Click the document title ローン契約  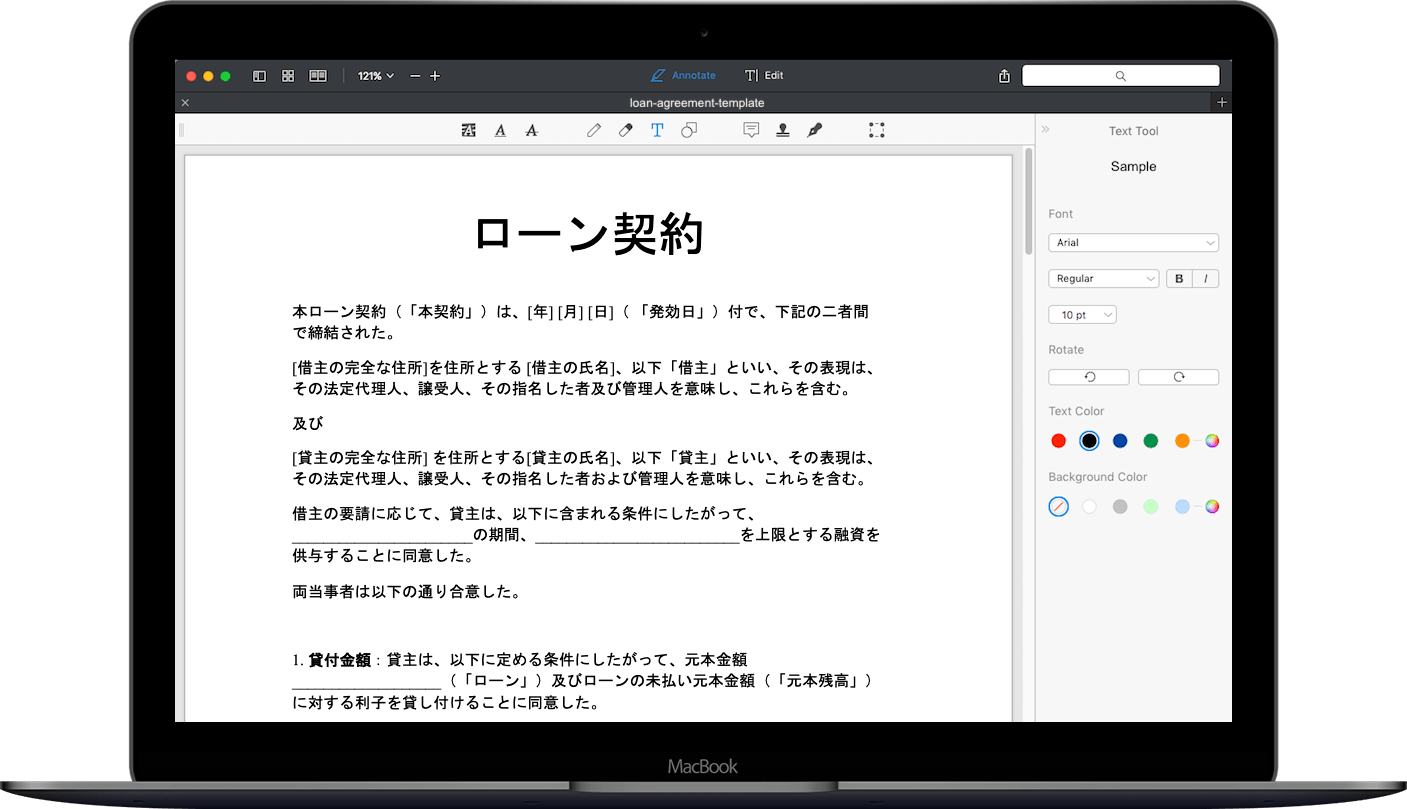[589, 235]
